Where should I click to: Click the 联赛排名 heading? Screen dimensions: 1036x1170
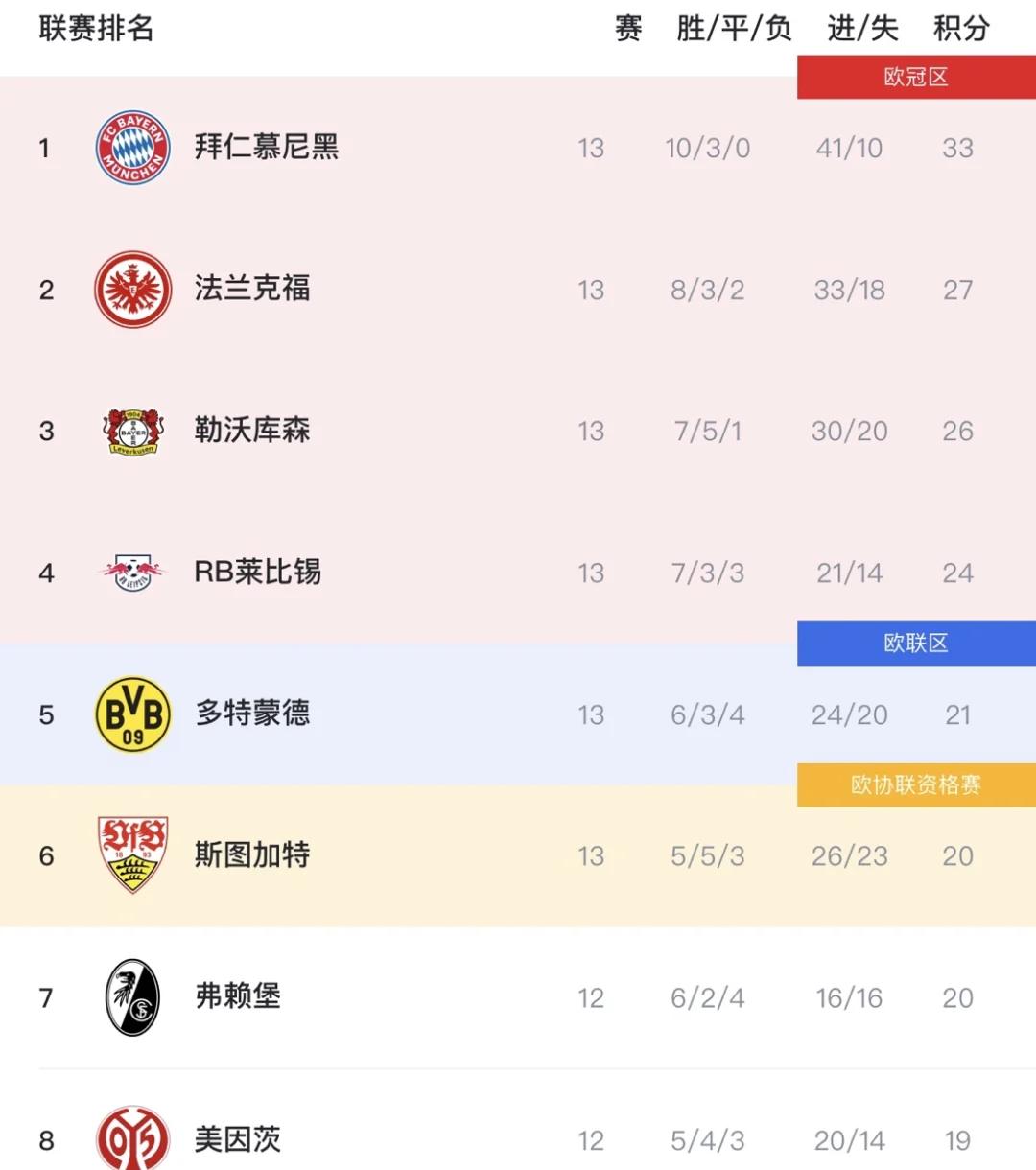click(x=96, y=29)
